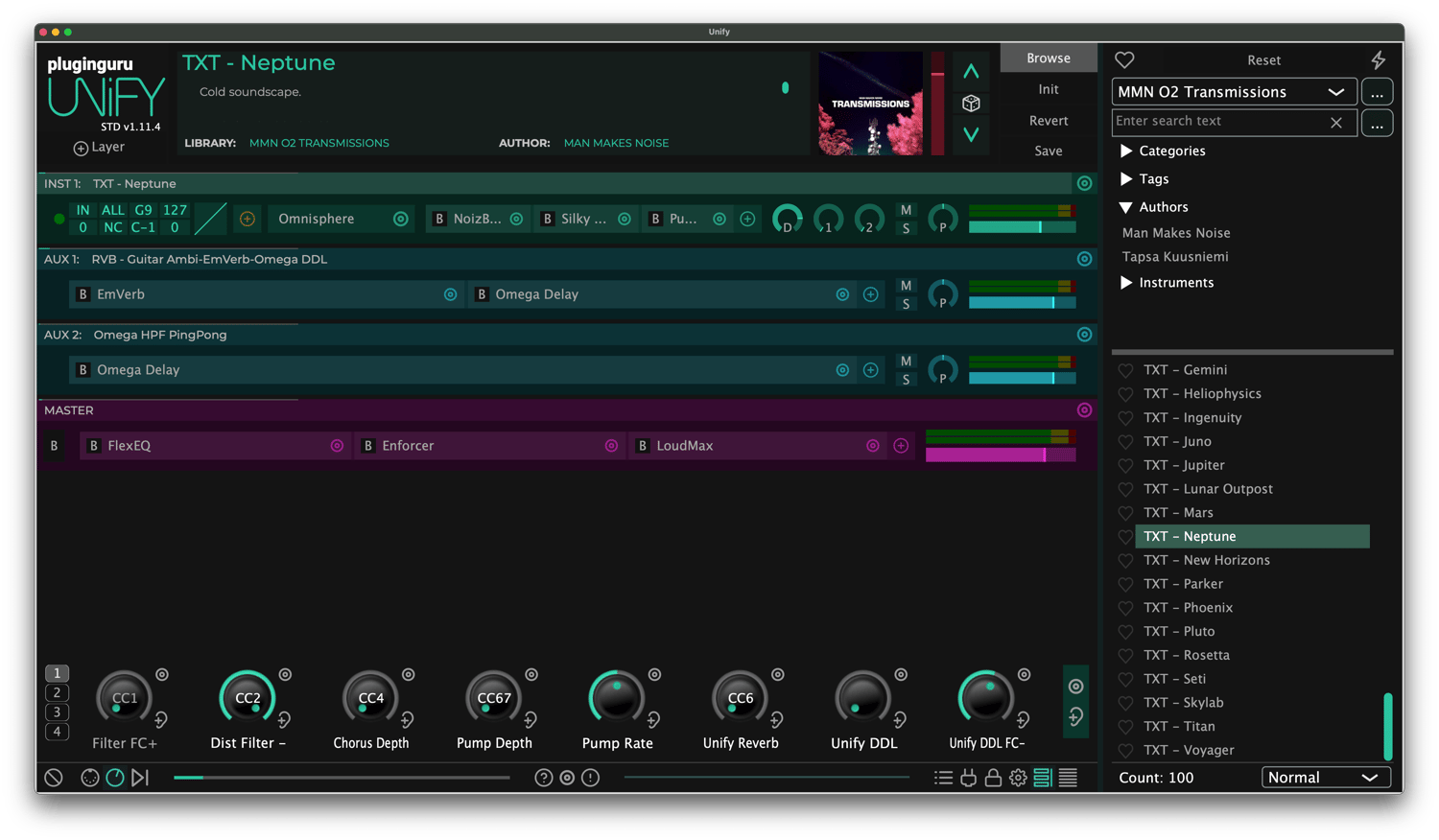Open the MMN O2 Transmissions library dropdown
The width and height of the screenshot is (1439, 840).
1234,92
